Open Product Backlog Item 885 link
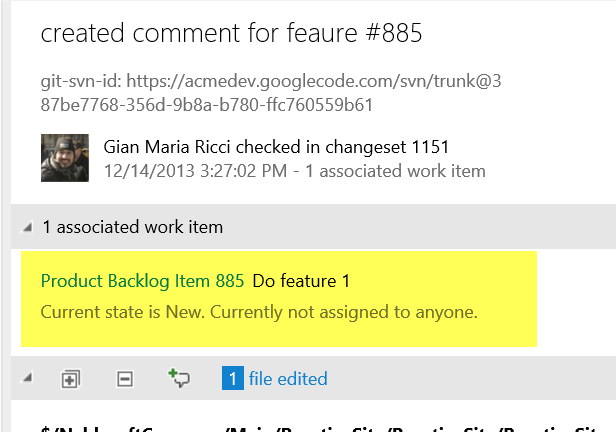The height and width of the screenshot is (432, 616). tap(142, 282)
